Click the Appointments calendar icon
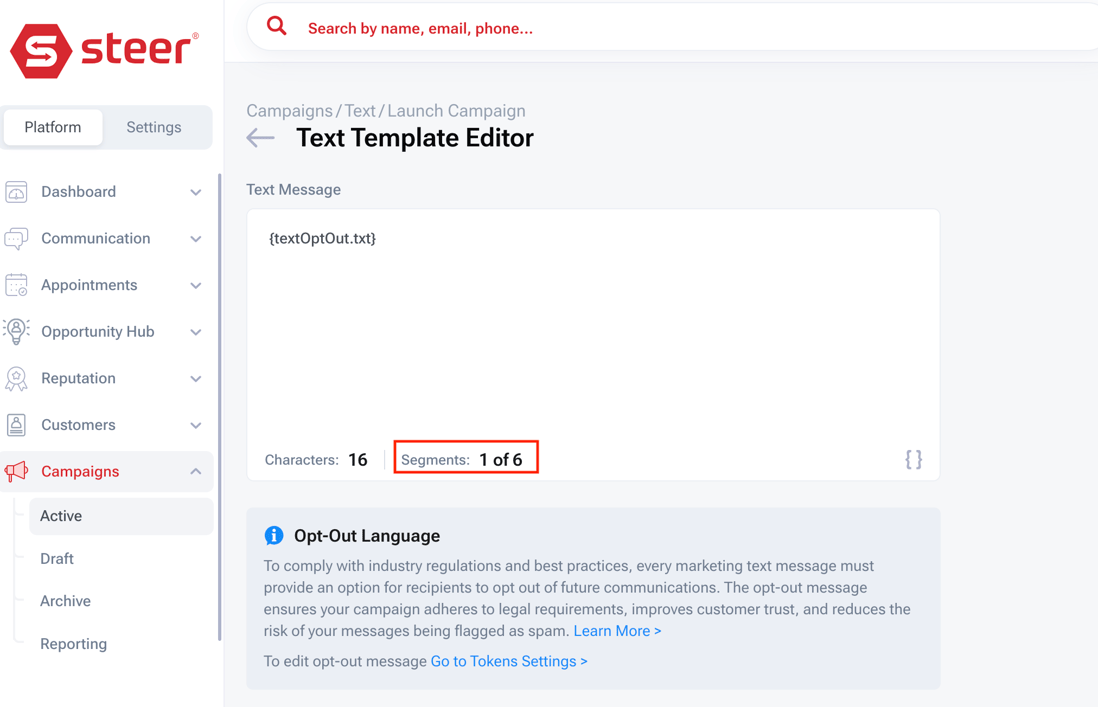Screen dimensions: 1098x707 [16, 285]
